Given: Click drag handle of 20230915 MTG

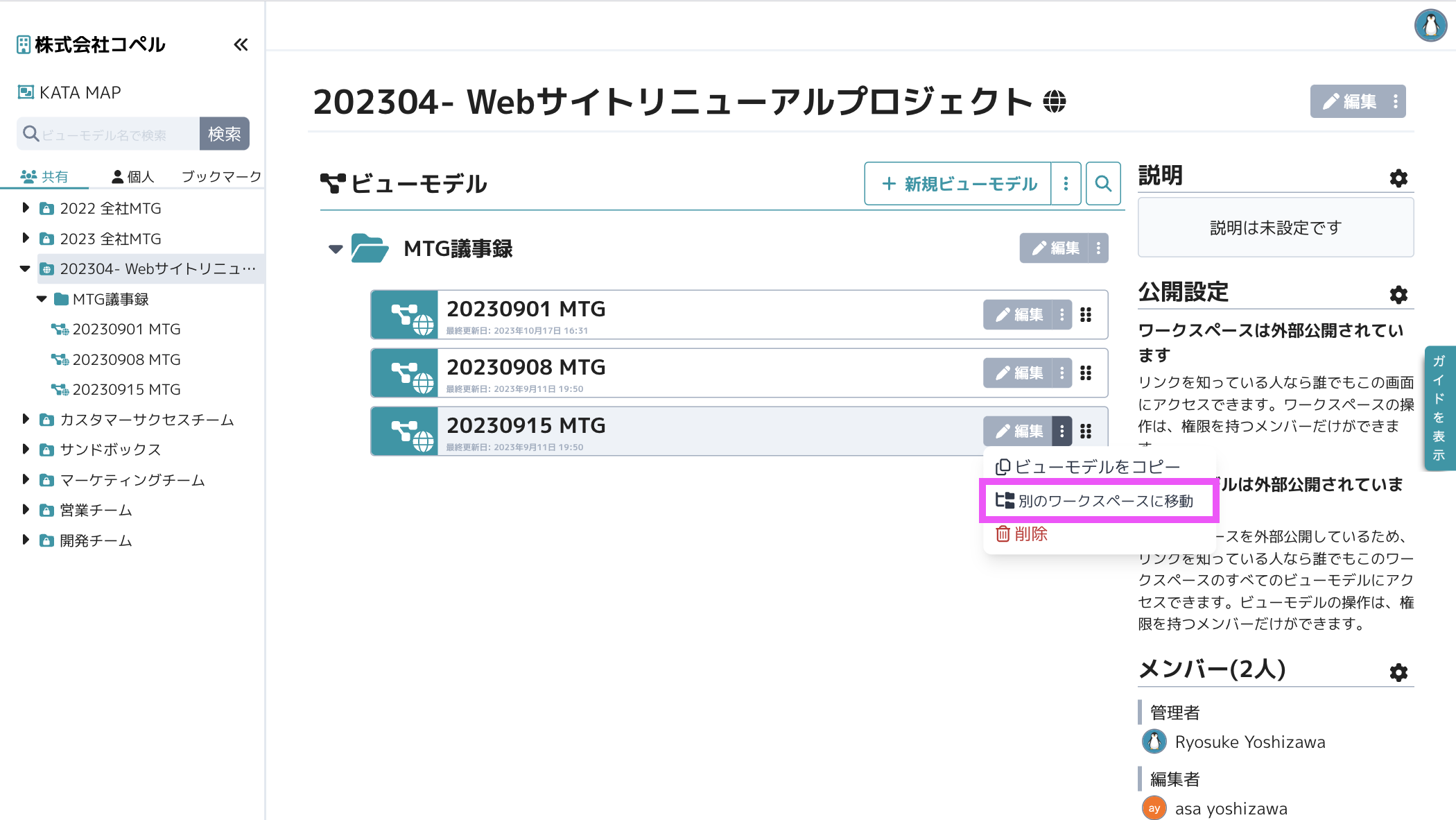Looking at the screenshot, I should tap(1086, 432).
